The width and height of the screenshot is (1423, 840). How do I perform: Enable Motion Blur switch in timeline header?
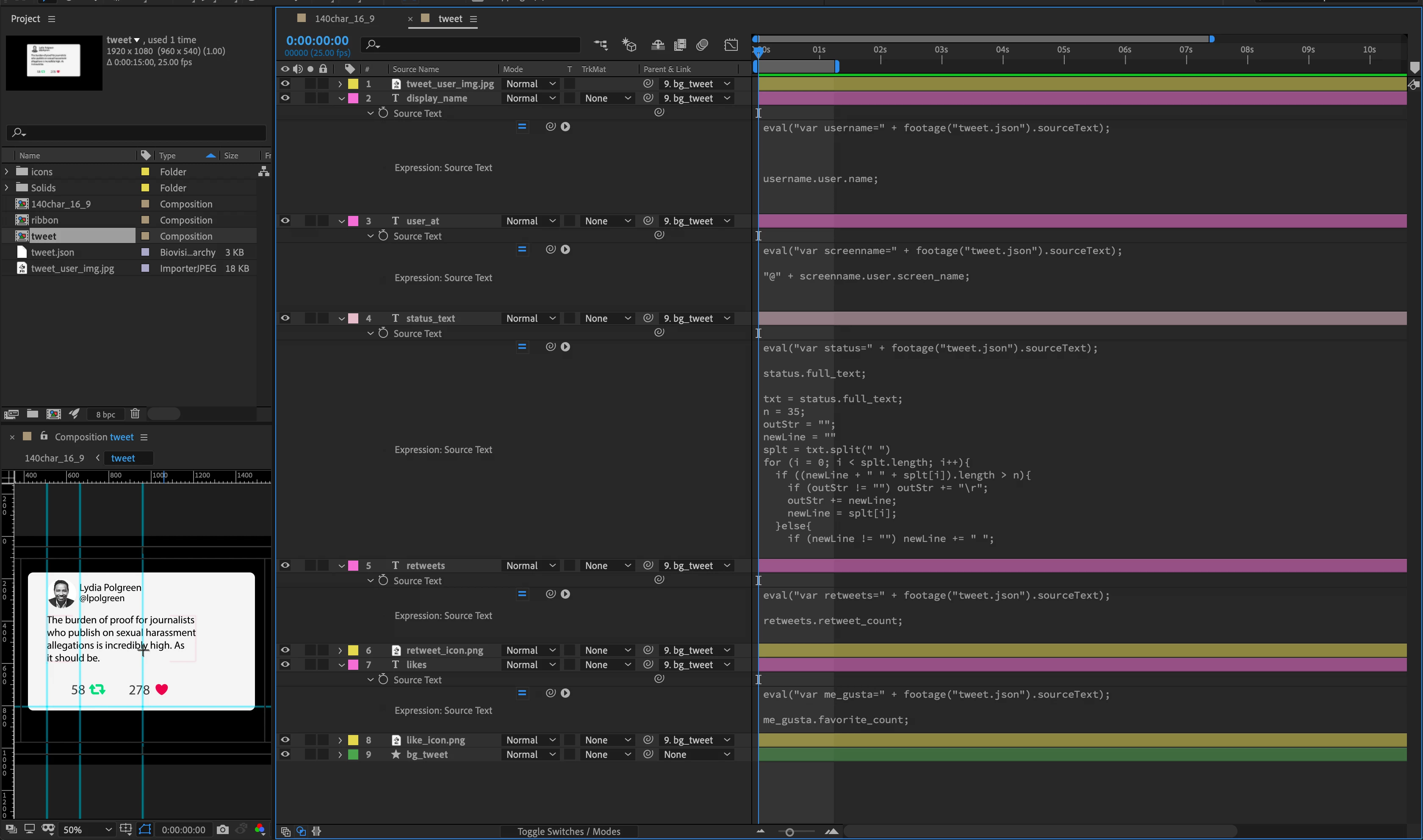coord(702,45)
